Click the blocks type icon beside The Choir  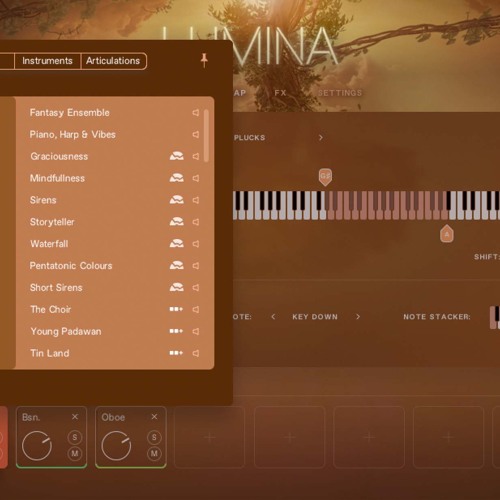point(176,309)
